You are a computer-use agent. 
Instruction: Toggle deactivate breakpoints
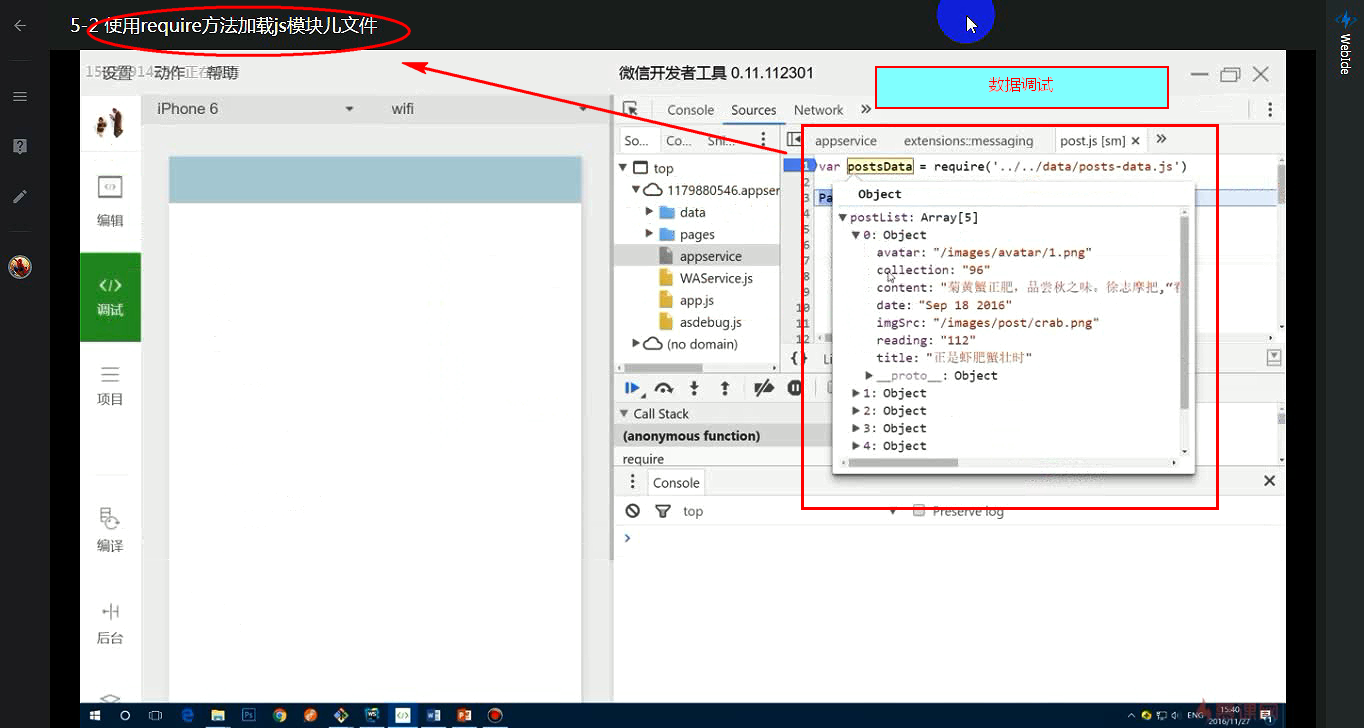click(764, 388)
